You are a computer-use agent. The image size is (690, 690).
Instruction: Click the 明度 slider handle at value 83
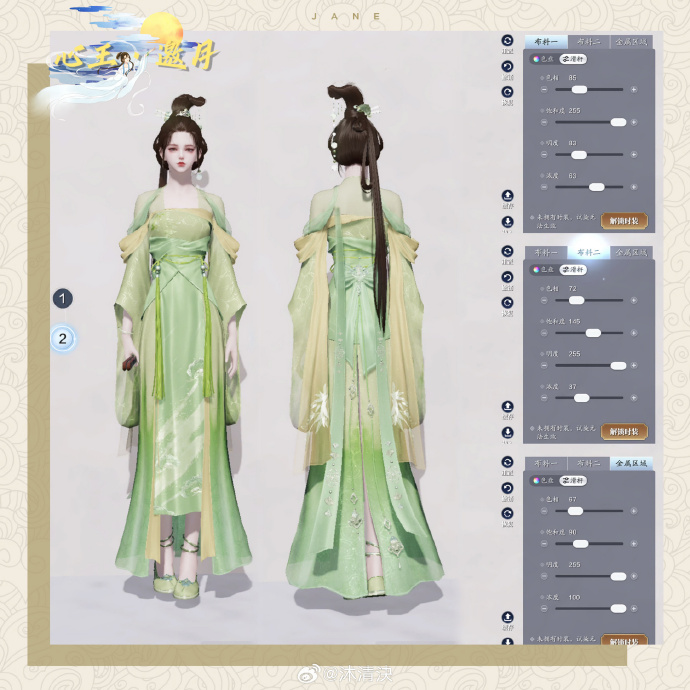pos(579,155)
